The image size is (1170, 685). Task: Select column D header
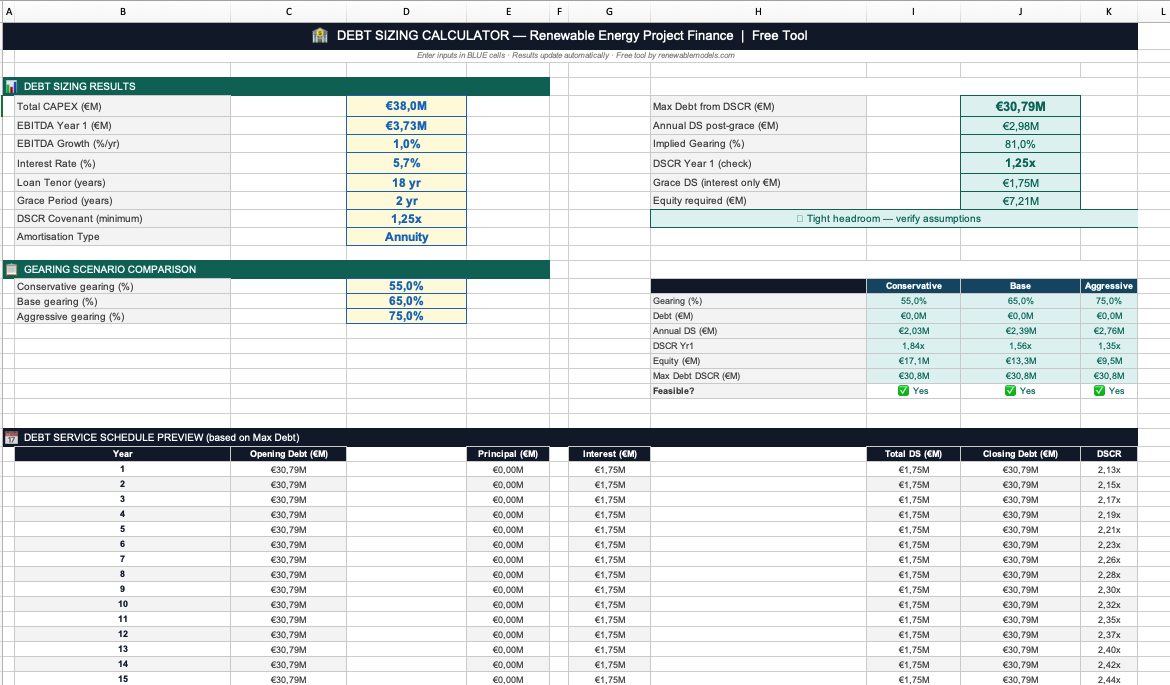tap(407, 11)
